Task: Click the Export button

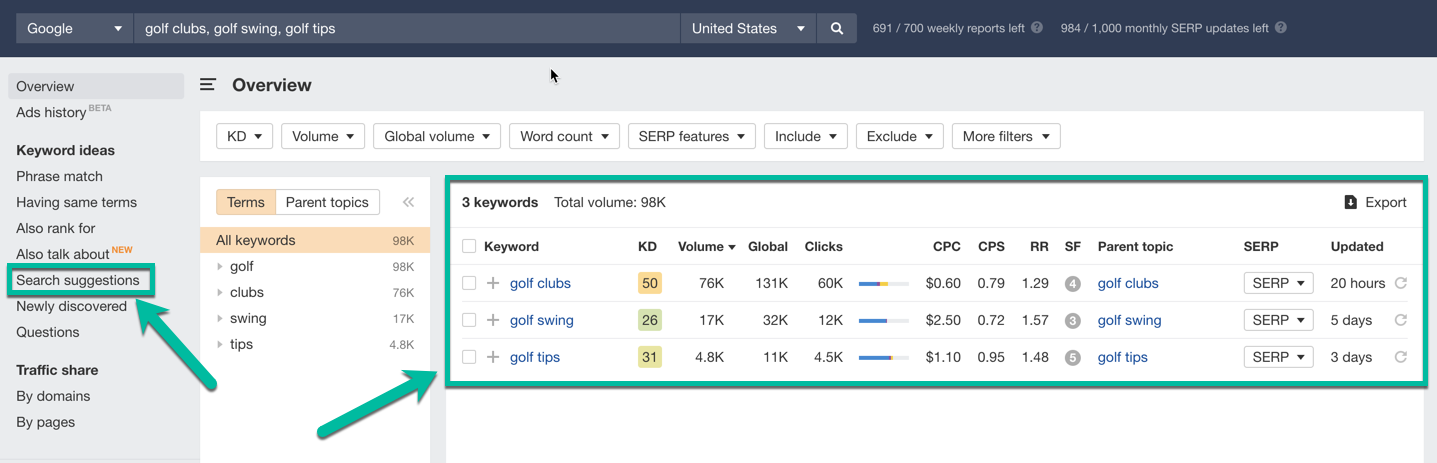Action: click(1375, 202)
